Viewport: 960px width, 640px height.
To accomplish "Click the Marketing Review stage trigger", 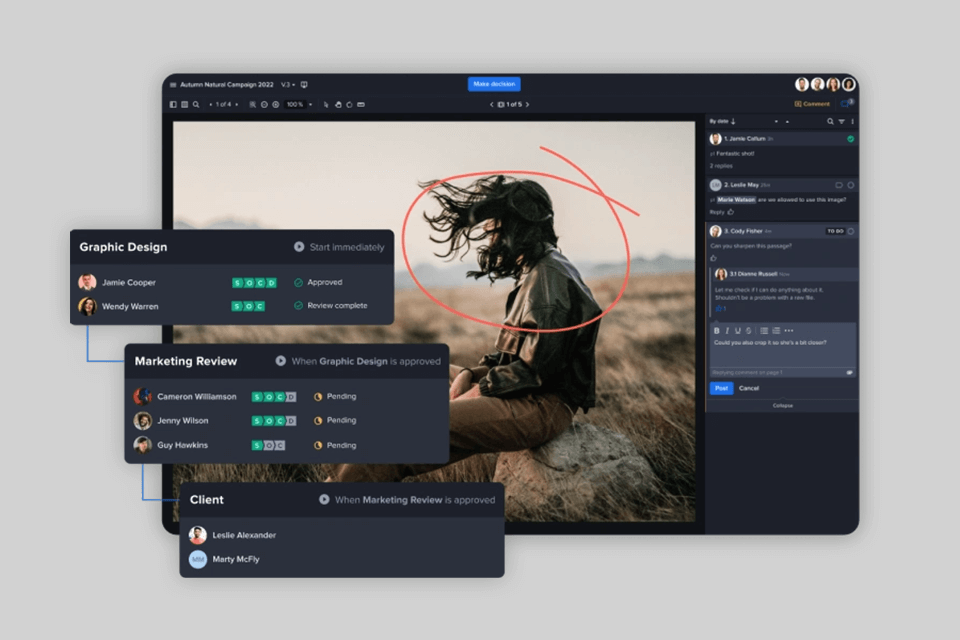I will [x=358, y=361].
